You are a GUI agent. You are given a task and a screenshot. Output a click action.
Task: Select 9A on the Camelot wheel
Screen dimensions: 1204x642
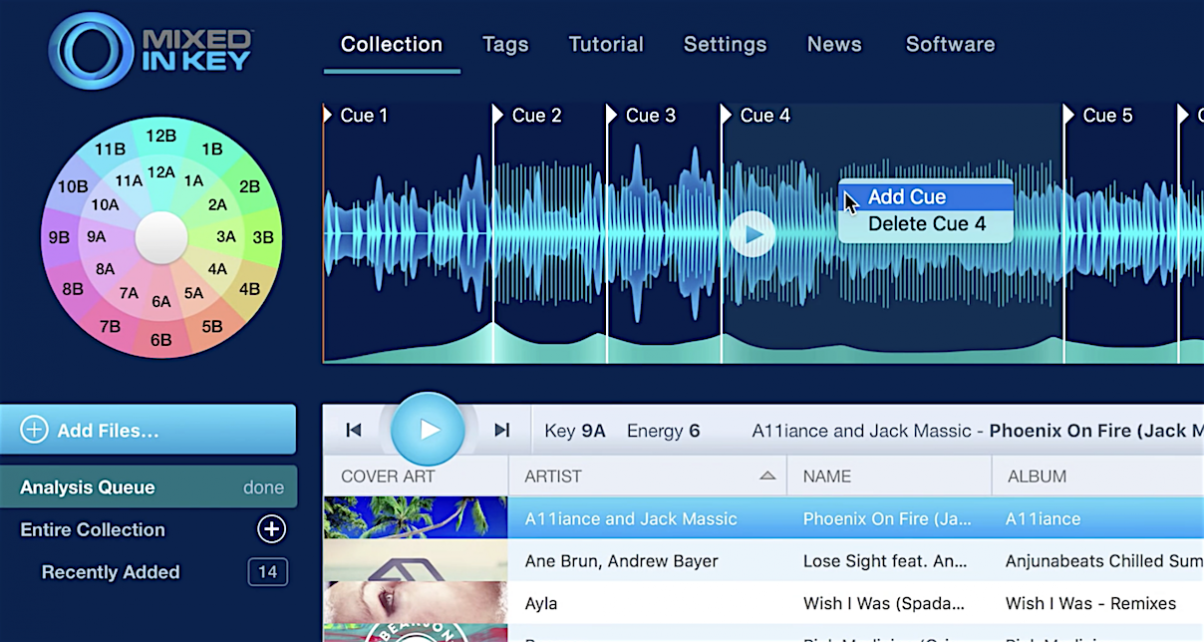[x=95, y=238]
